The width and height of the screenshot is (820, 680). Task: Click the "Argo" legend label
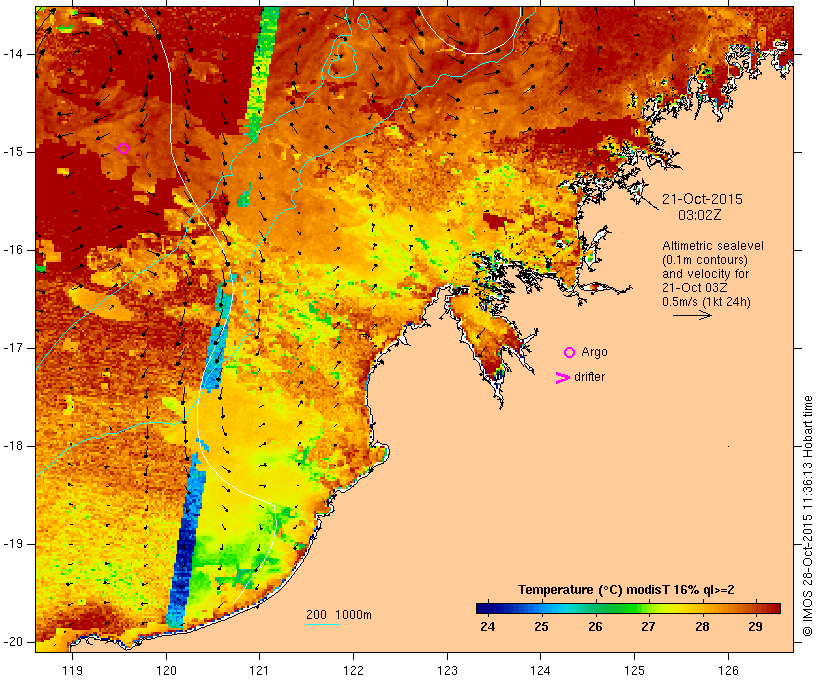pos(595,353)
